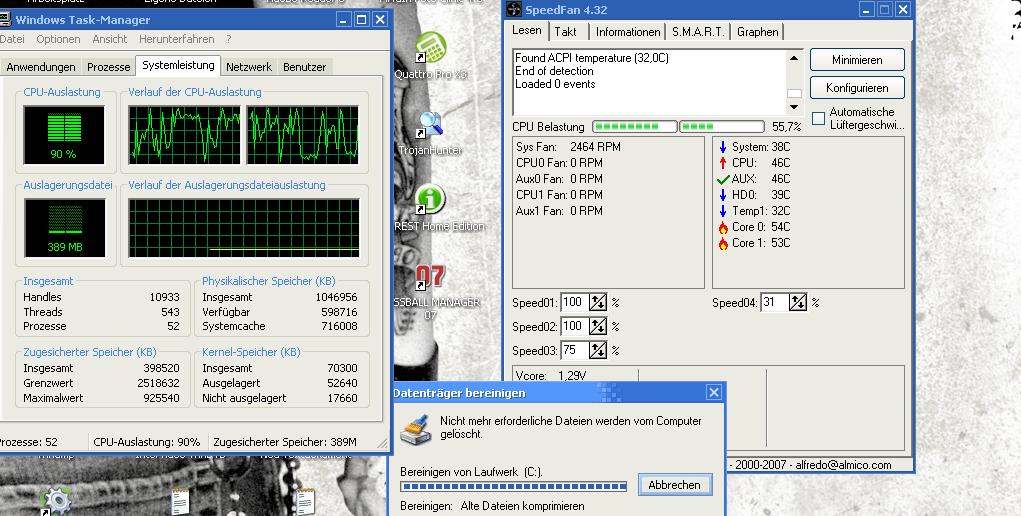Click the second CPU Belastung bar
The image size is (1021, 516).
(721, 126)
